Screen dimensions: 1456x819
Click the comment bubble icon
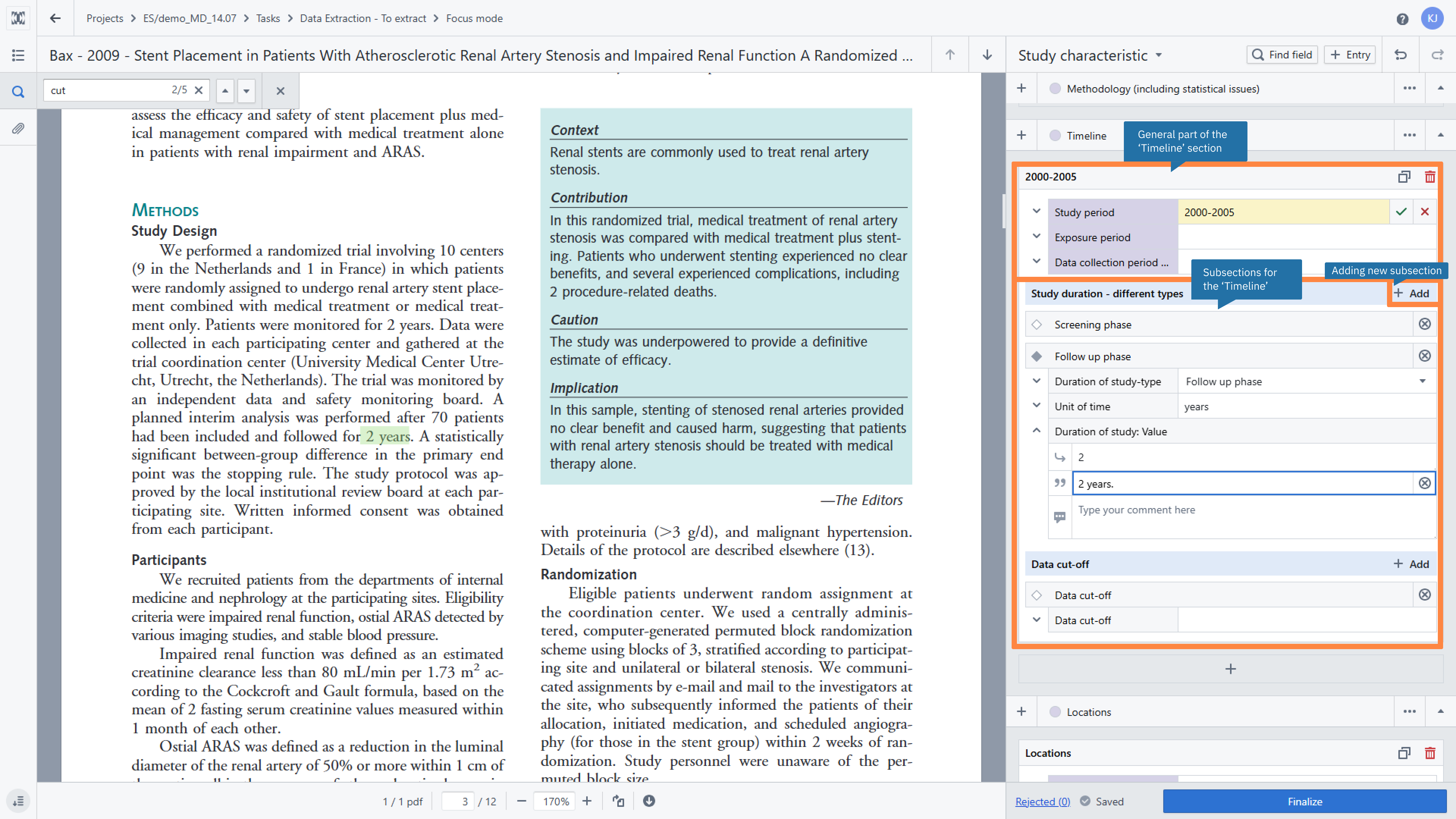tap(1060, 516)
